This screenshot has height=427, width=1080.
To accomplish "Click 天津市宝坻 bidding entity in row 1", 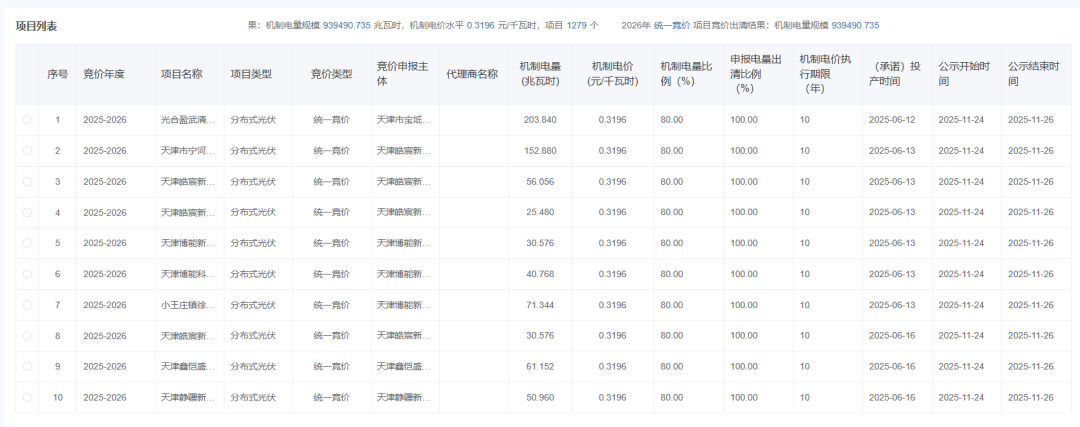I will coord(404,120).
